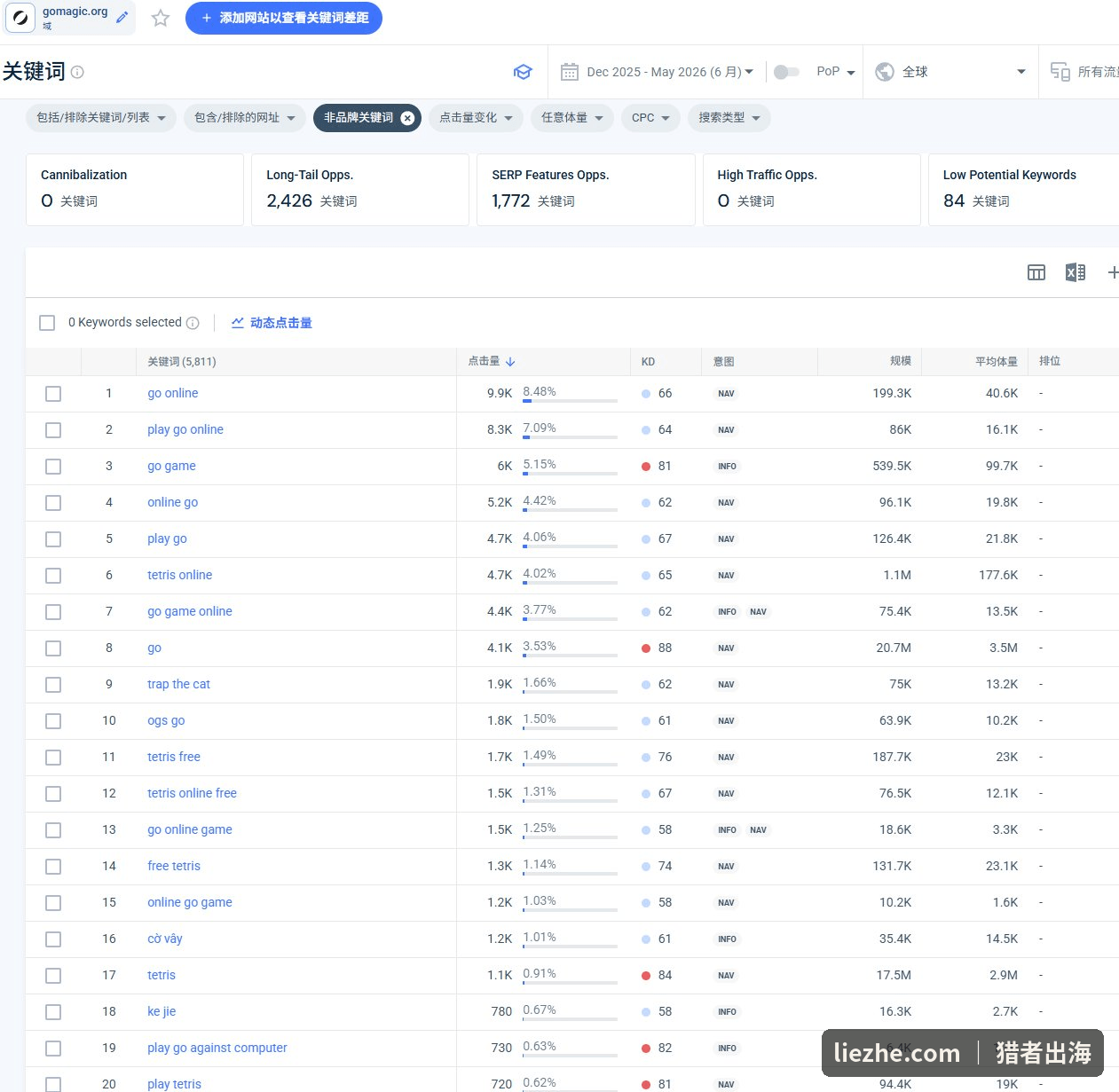This screenshot has width=1119, height=1092.
Task: Open the 任意体量 filter dropdown
Action: click(x=572, y=118)
